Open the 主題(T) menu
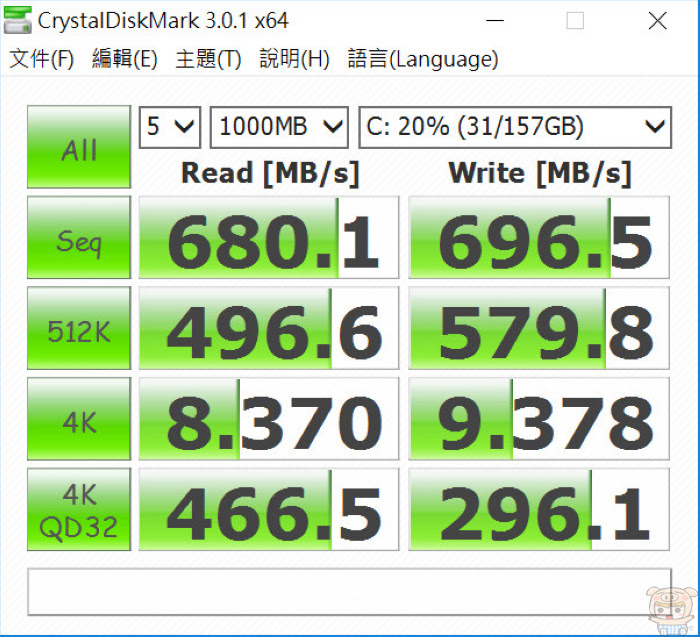Viewport: 700px width, 637px height. pos(208,58)
